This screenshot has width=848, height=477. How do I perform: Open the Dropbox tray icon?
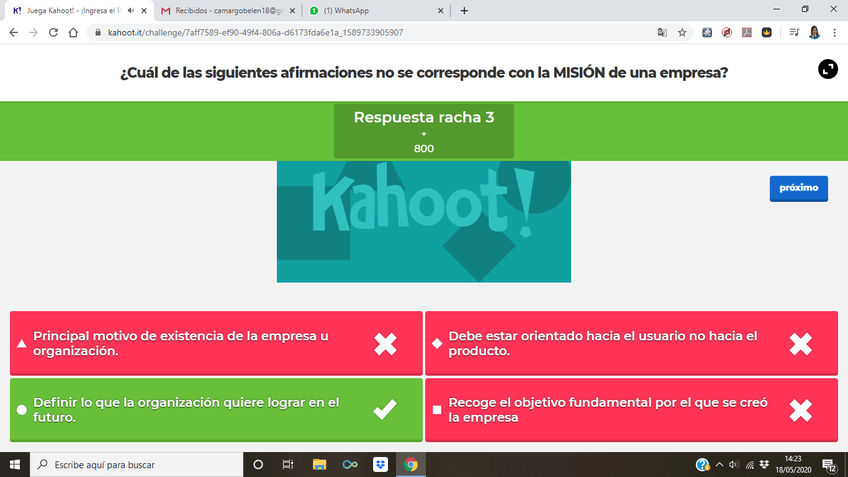point(764,465)
